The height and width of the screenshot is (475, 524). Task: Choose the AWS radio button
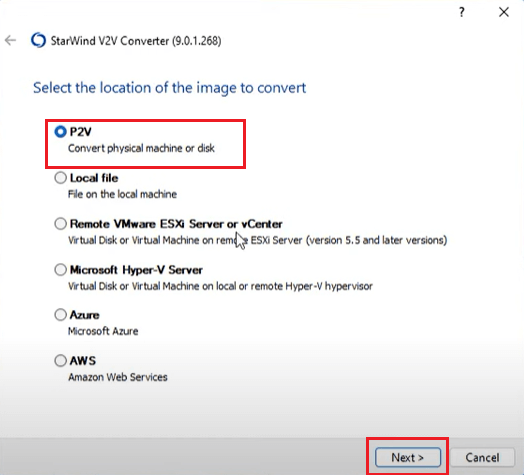(x=60, y=360)
